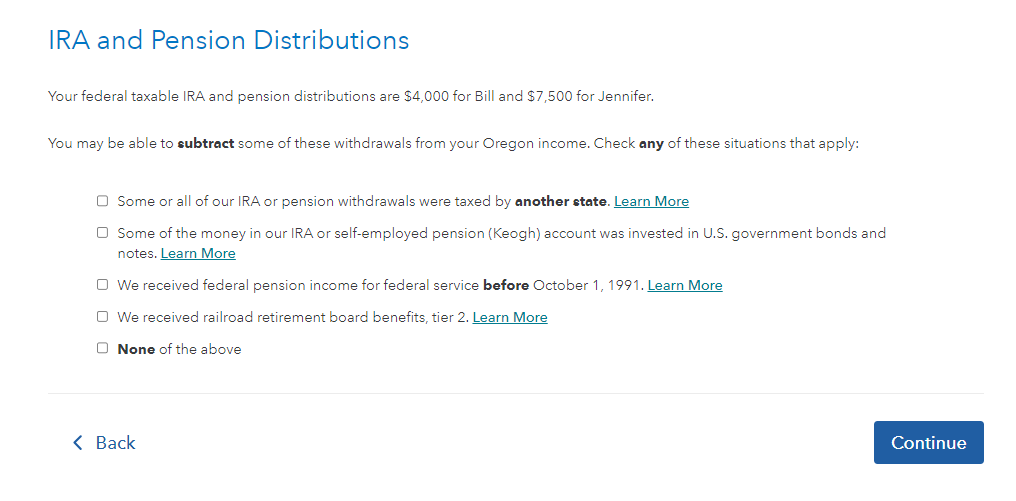Enable the federal pension before 1991 checkbox
The width and height of the screenshot is (1016, 501).
pyautogui.click(x=102, y=285)
